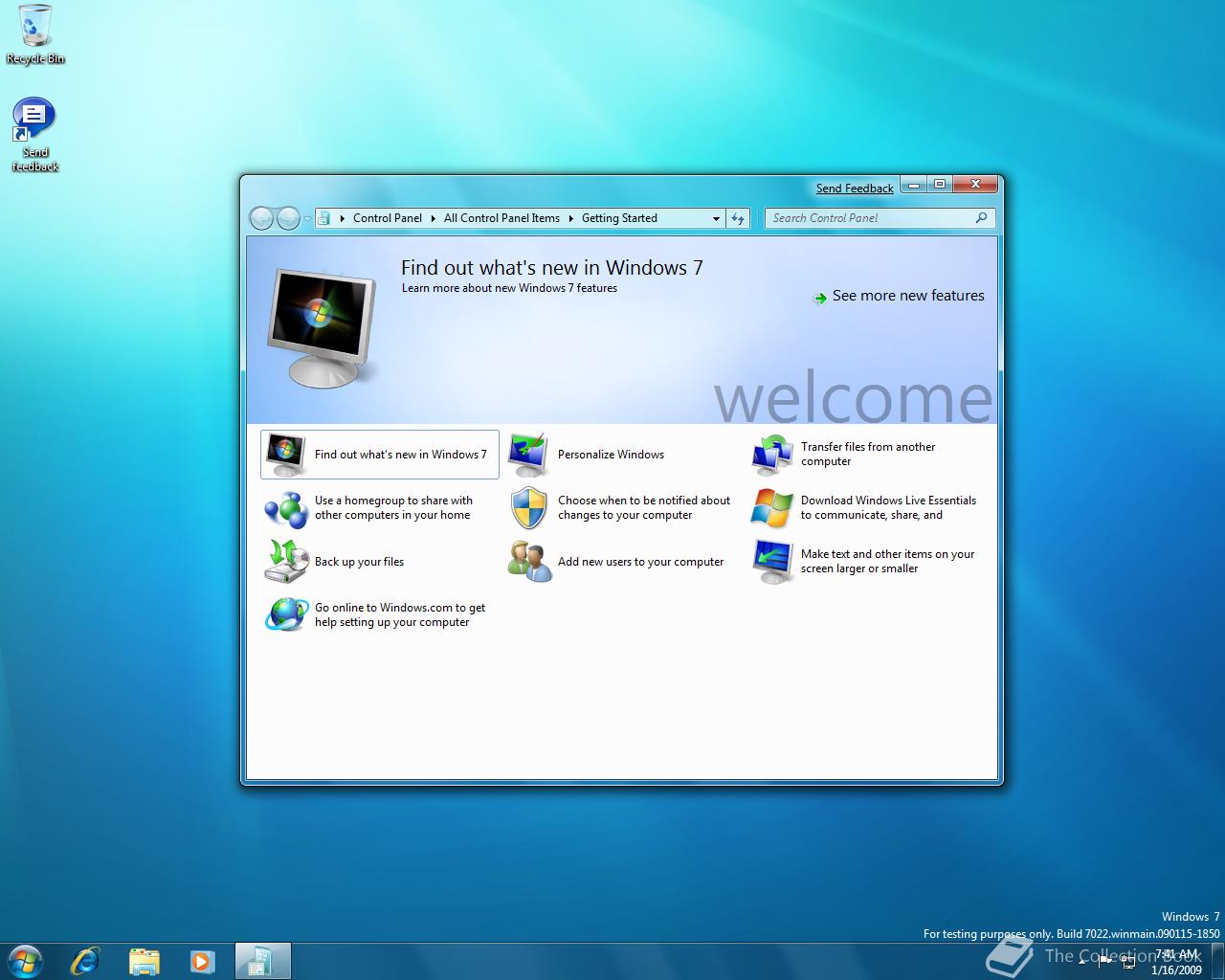1225x980 pixels.
Task: Maximize the Getting Started window
Action: (940, 185)
